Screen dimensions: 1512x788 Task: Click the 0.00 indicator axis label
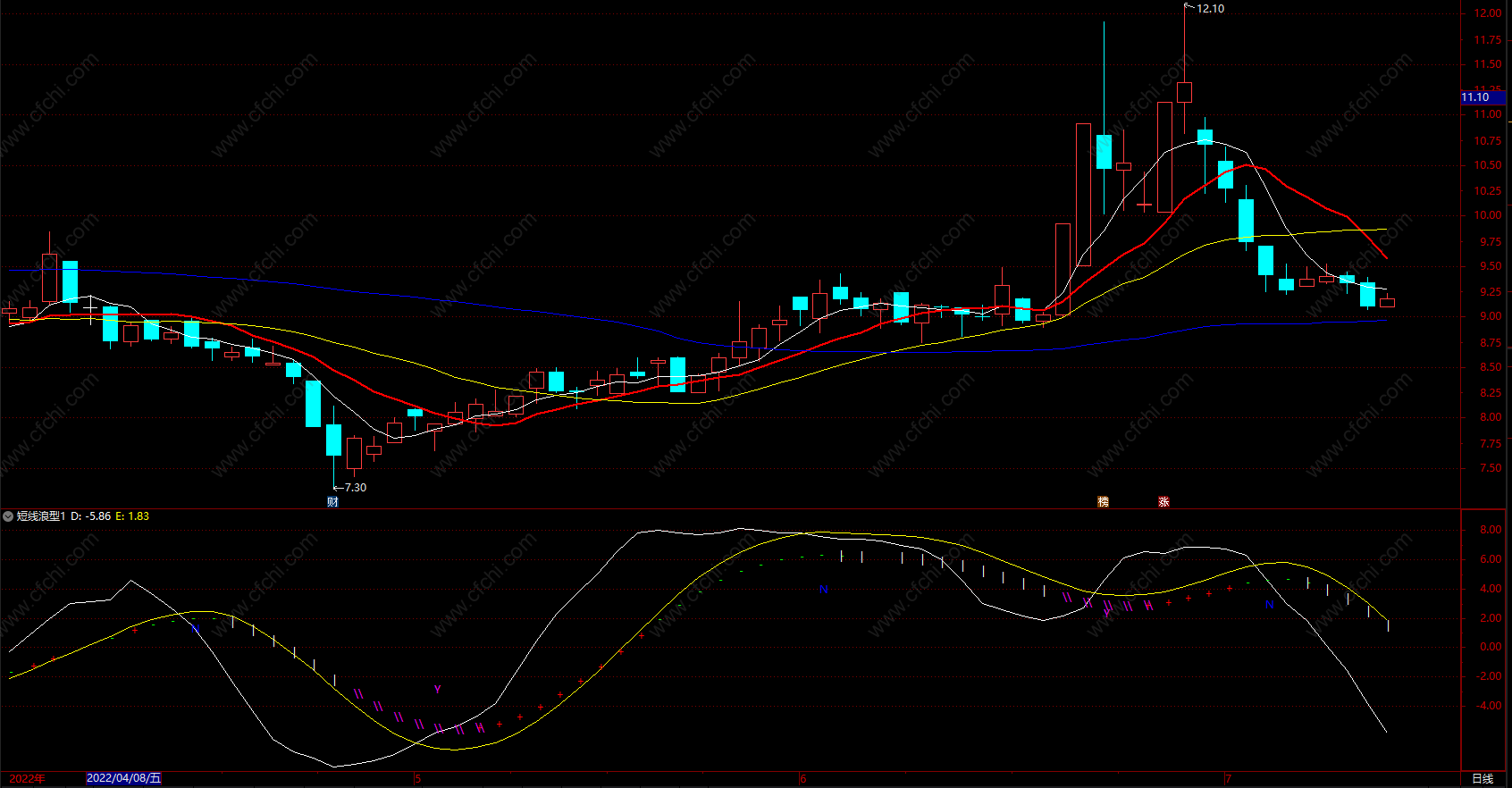click(1490, 647)
